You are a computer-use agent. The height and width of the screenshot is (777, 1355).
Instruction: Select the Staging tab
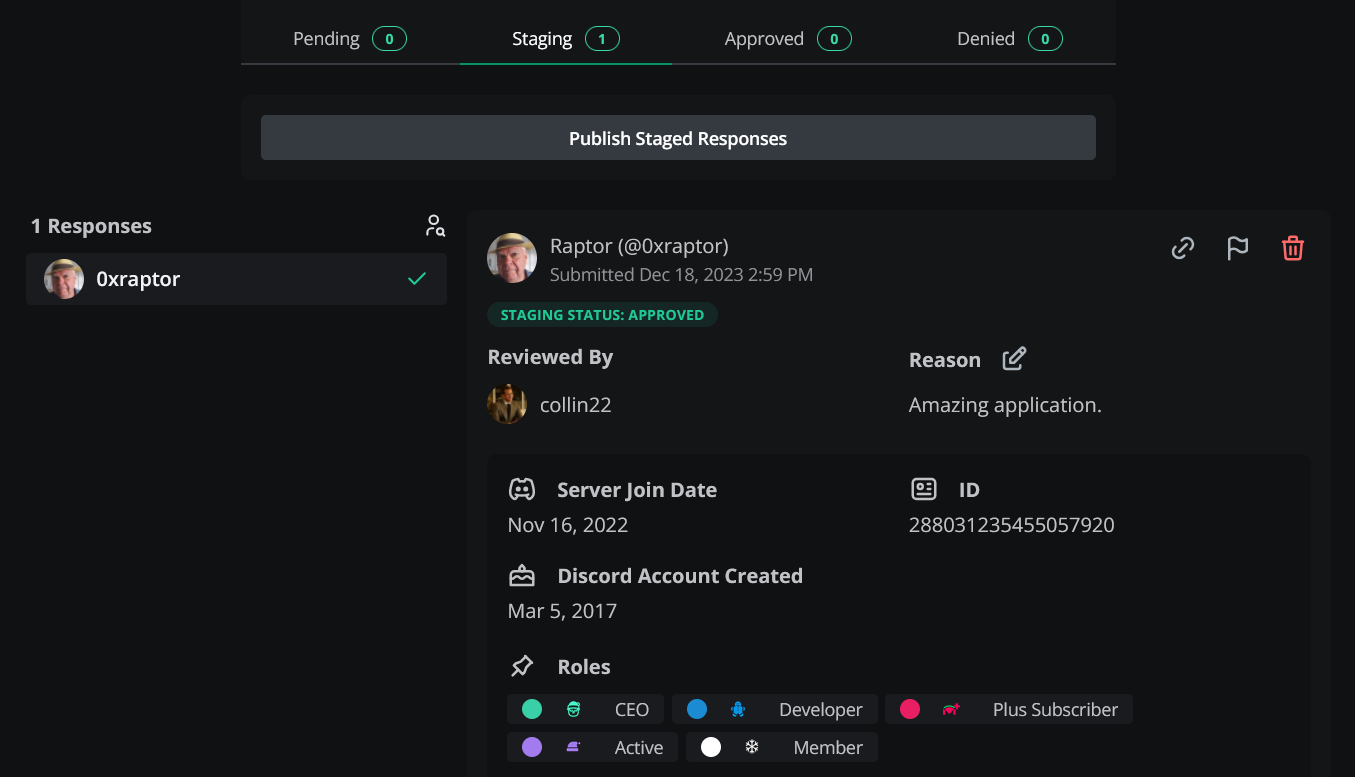[x=565, y=39]
